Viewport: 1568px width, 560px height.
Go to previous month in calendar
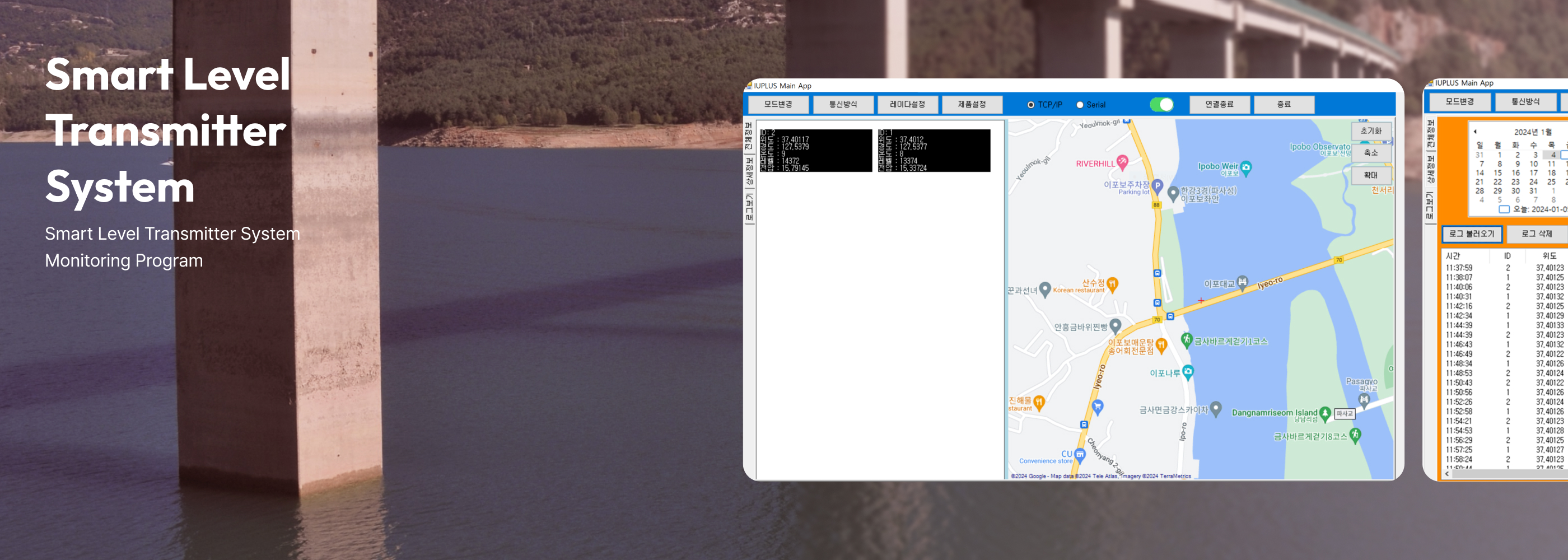click(1475, 132)
